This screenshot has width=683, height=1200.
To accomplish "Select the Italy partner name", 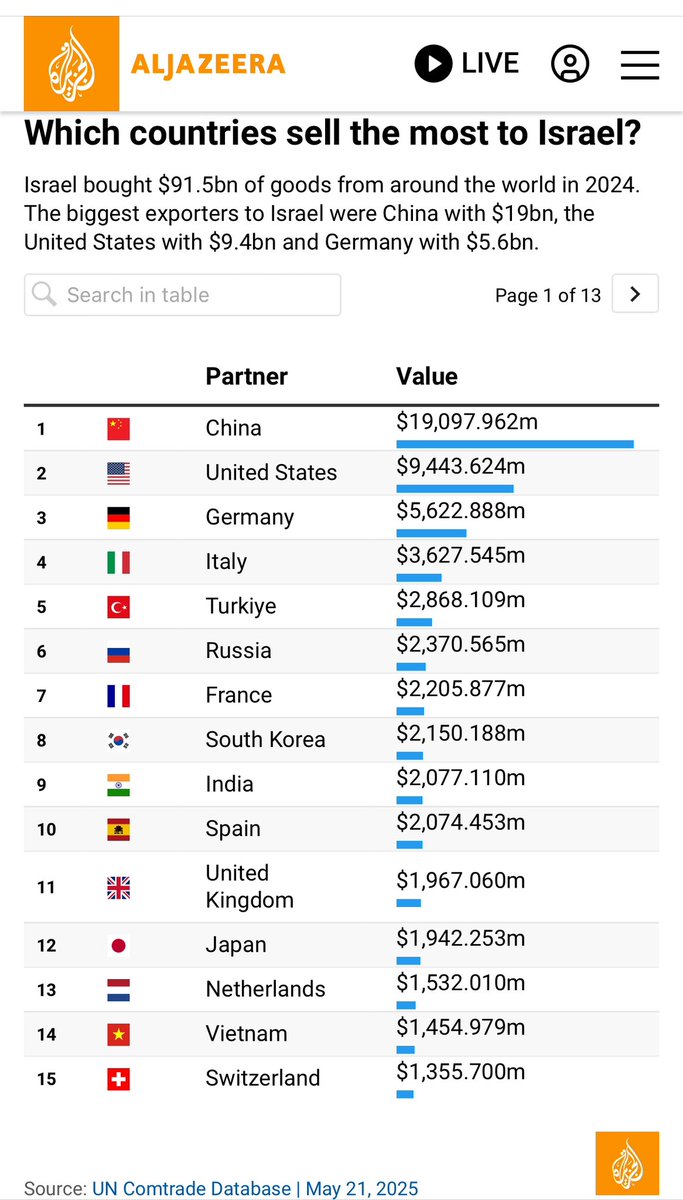I will pyautogui.click(x=226, y=562).
